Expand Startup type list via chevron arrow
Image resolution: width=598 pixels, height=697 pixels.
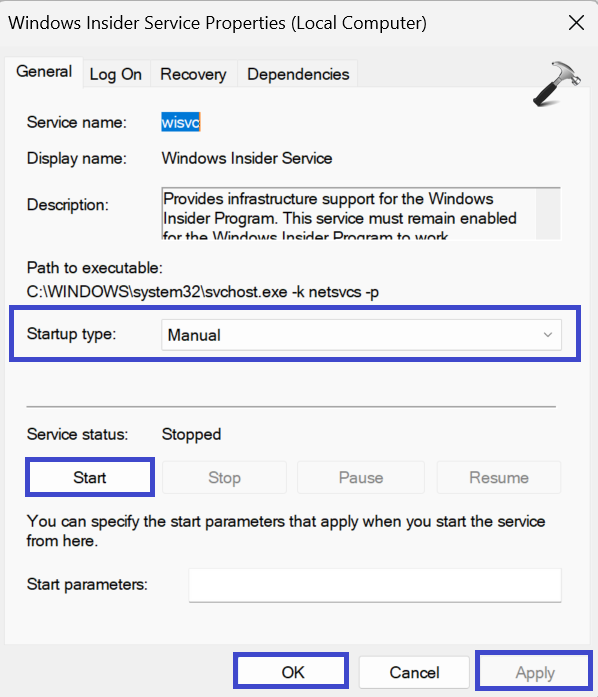click(548, 335)
